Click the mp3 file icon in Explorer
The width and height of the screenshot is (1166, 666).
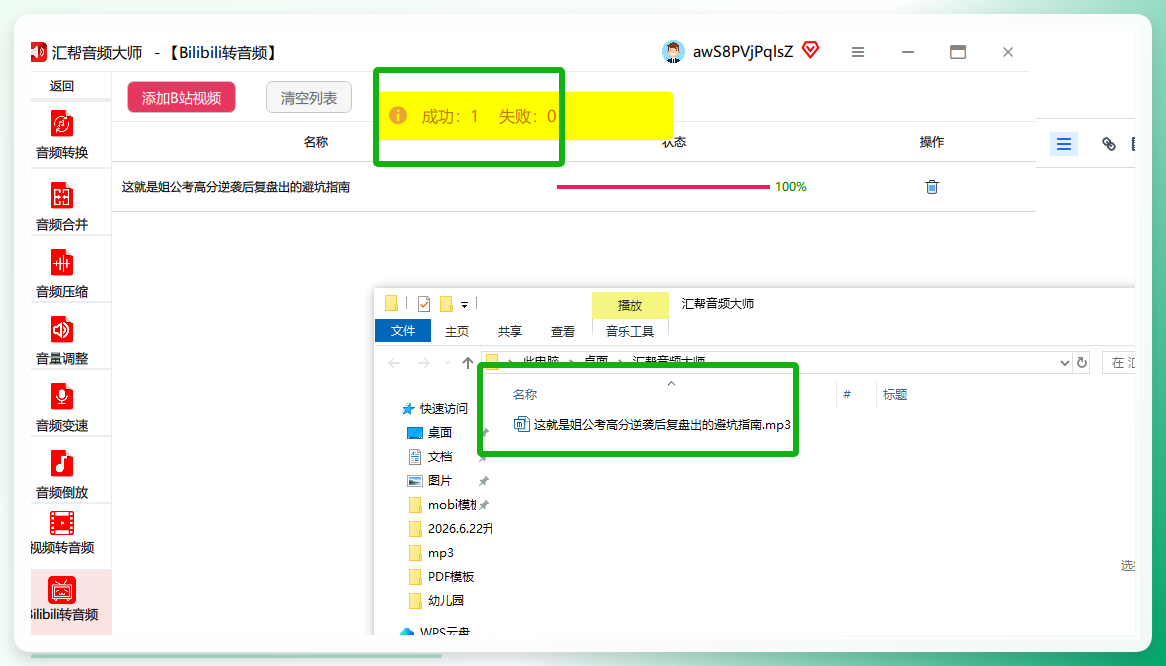point(521,424)
